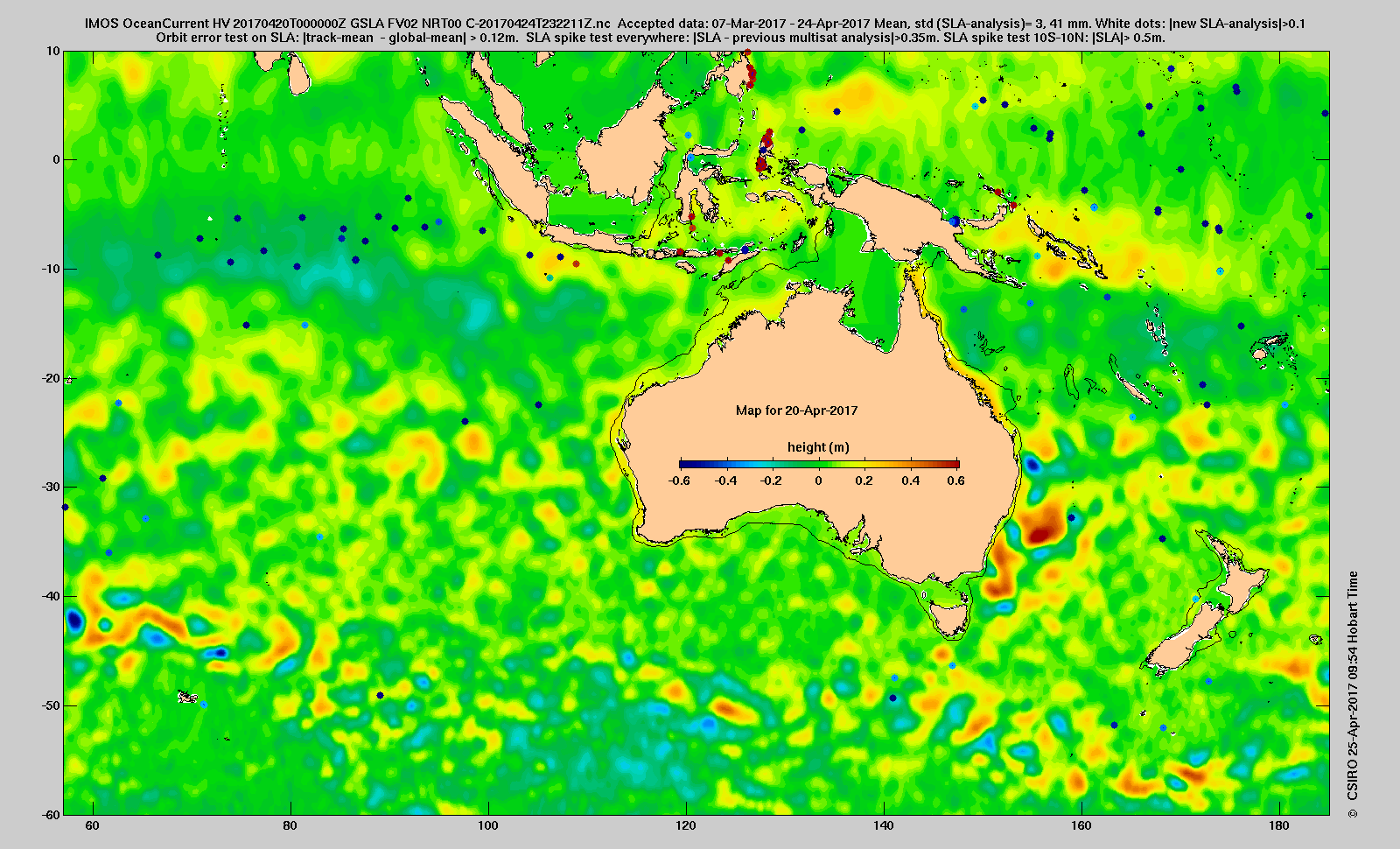Click latitude axis label "-20"
The width and height of the screenshot is (1400, 849).
[x=50, y=378]
